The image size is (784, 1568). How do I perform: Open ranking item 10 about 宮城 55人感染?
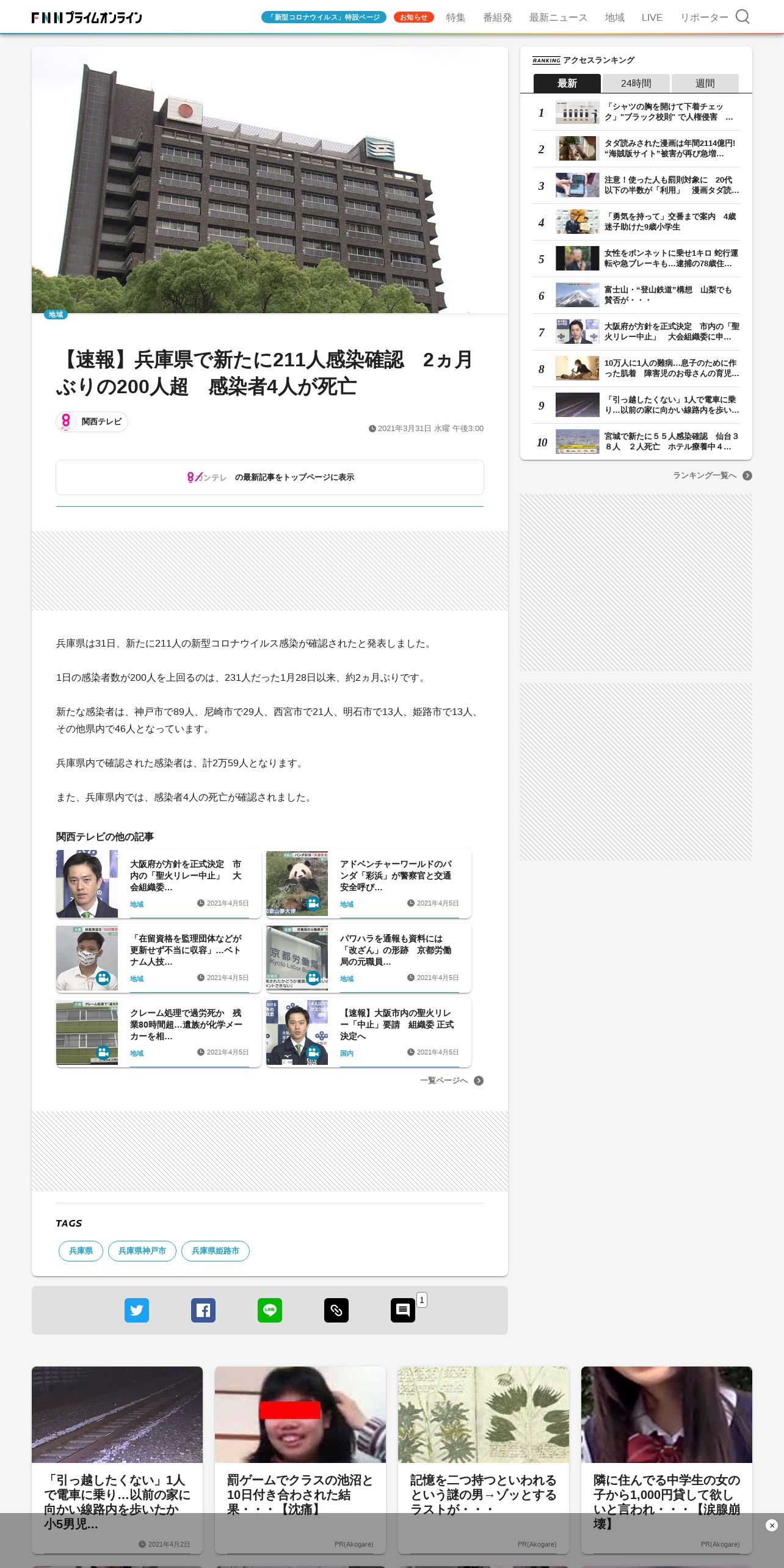[636, 442]
